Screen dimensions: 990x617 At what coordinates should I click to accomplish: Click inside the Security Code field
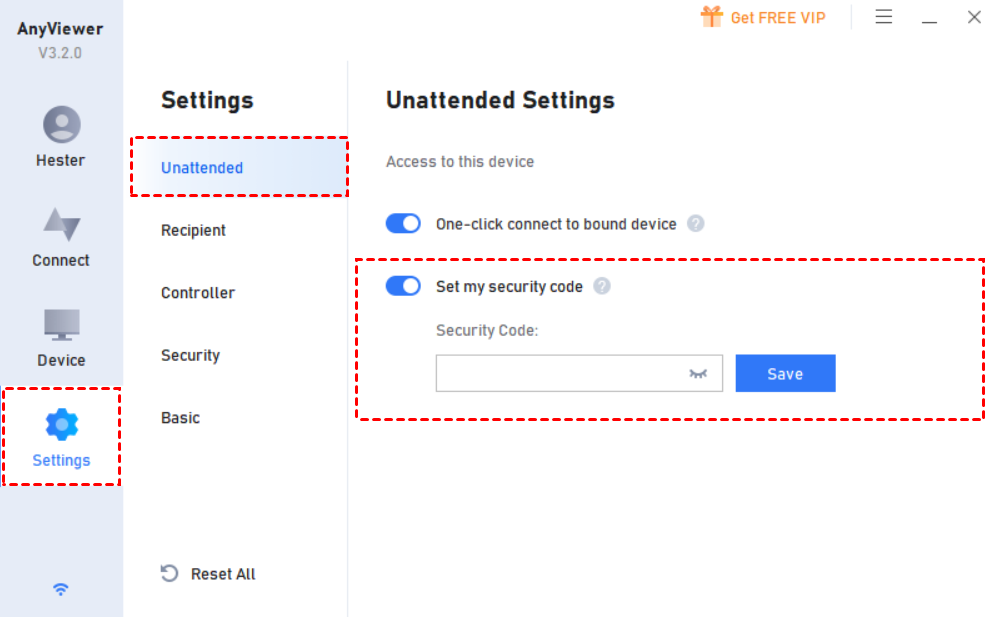(579, 373)
